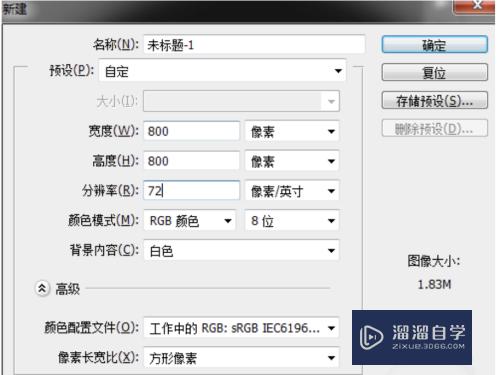Viewport: 500px width, 375px height.
Task: Click the 确定 button
Action: tap(435, 45)
